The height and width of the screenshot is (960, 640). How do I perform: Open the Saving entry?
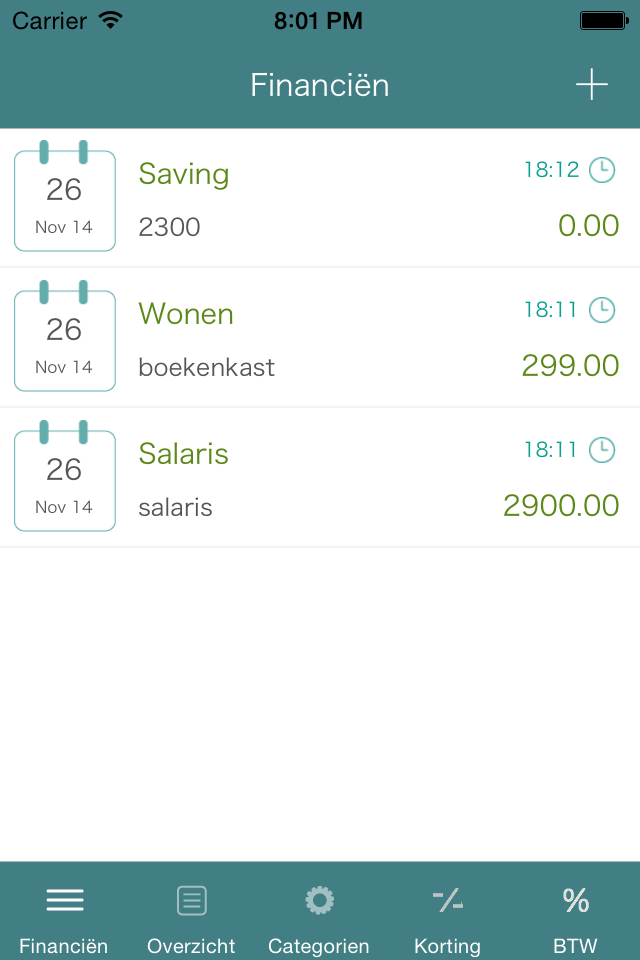320,197
